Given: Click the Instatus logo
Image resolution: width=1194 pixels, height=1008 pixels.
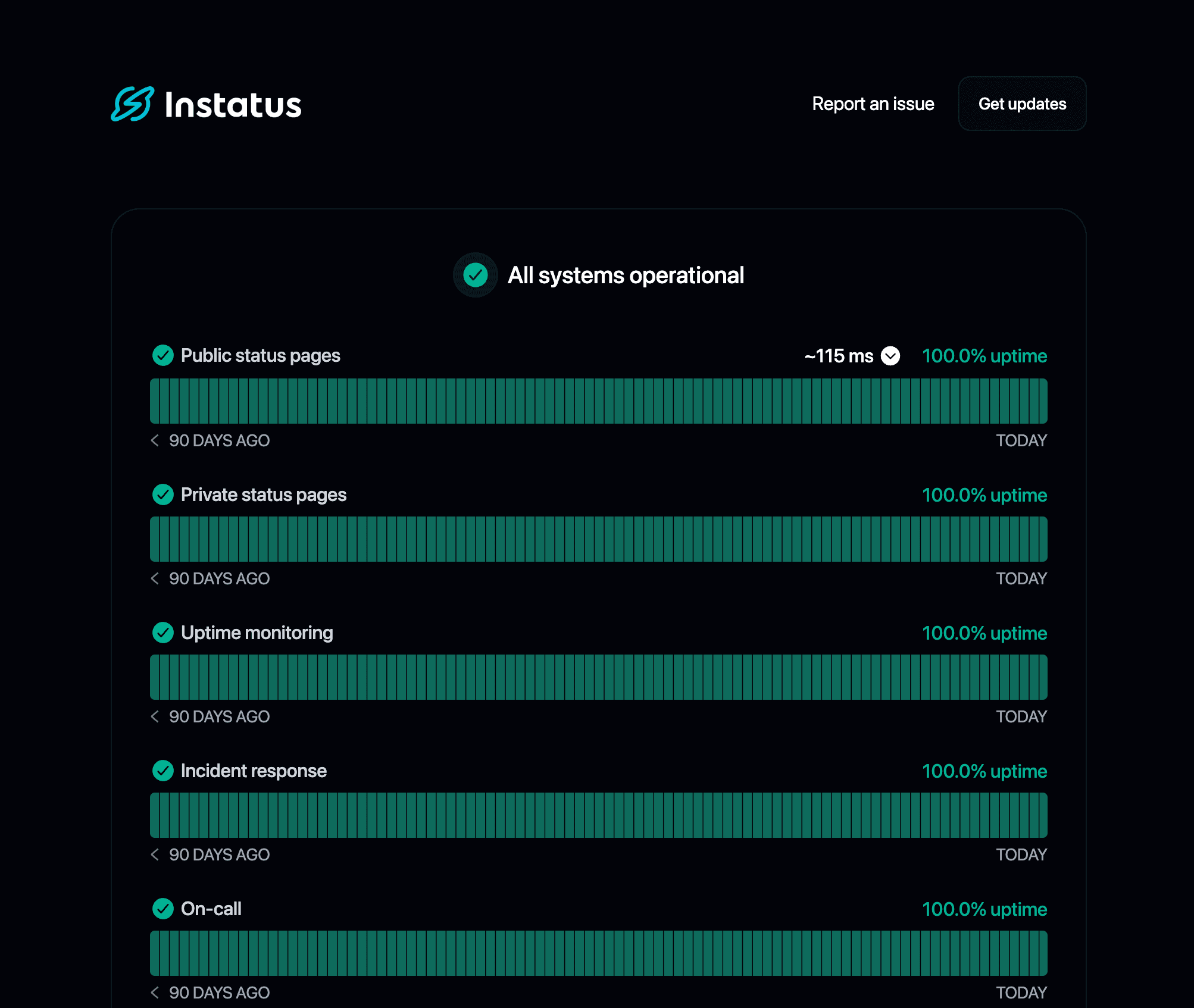Looking at the screenshot, I should pyautogui.click(x=207, y=105).
